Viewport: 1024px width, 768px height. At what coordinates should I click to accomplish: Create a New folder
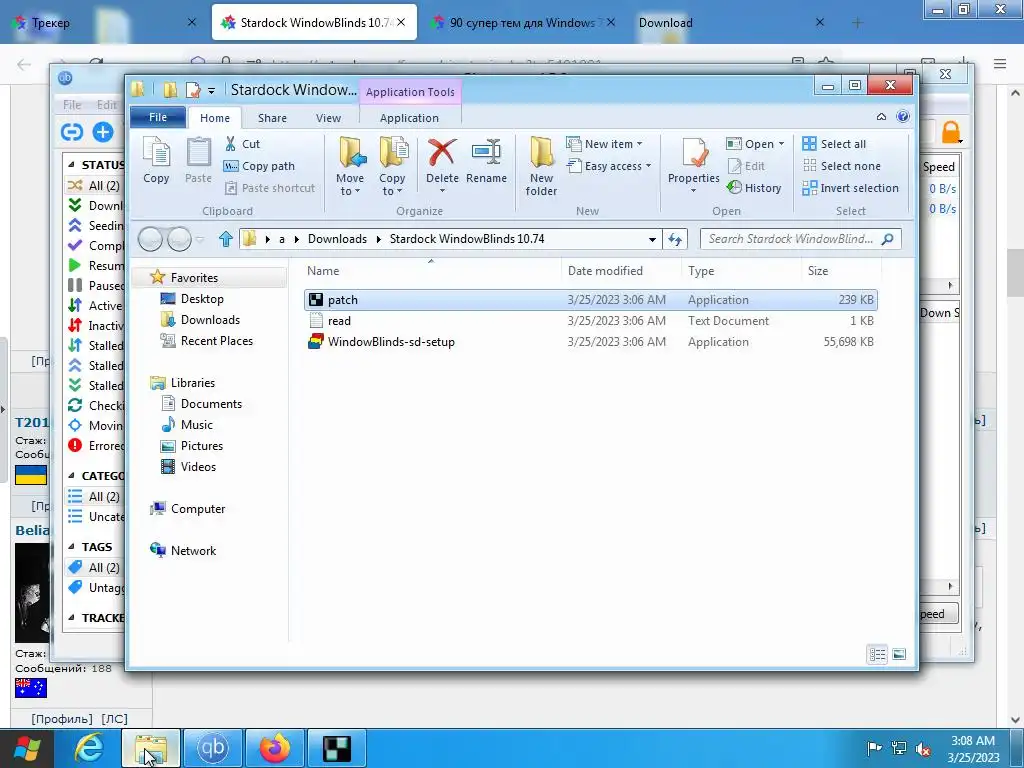point(541,166)
